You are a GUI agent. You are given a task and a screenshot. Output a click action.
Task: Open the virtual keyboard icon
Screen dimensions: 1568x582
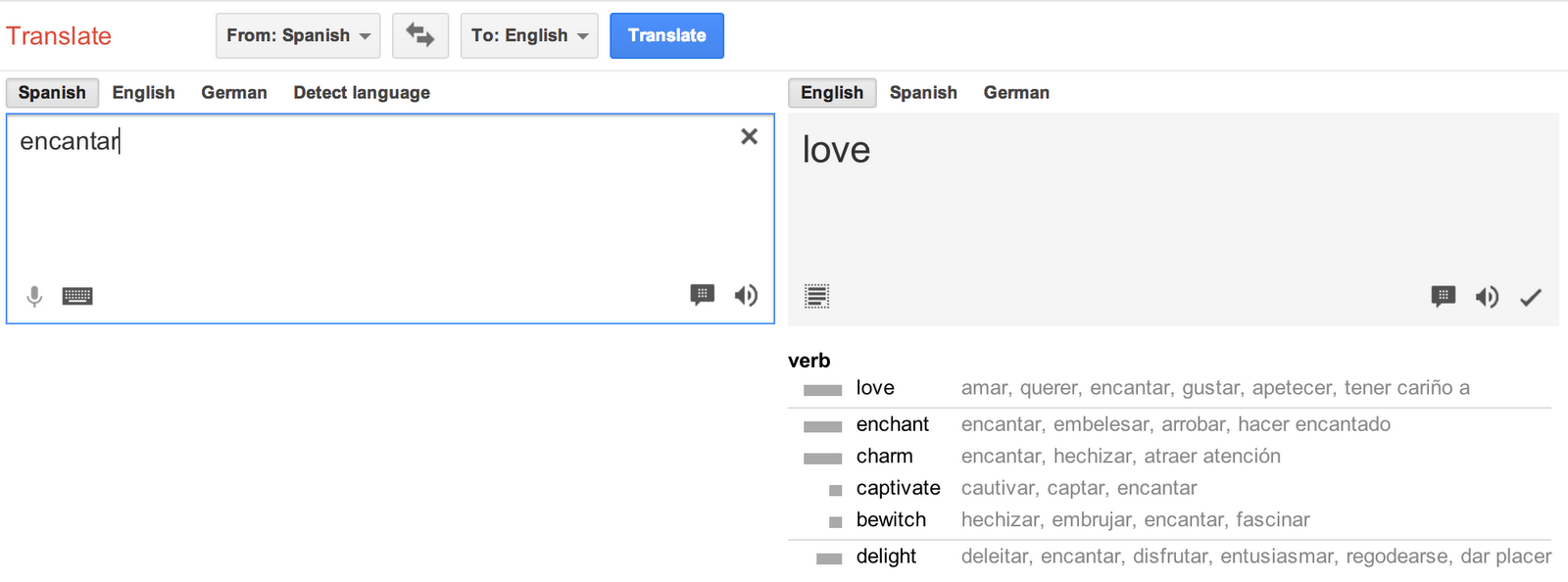tap(77, 296)
